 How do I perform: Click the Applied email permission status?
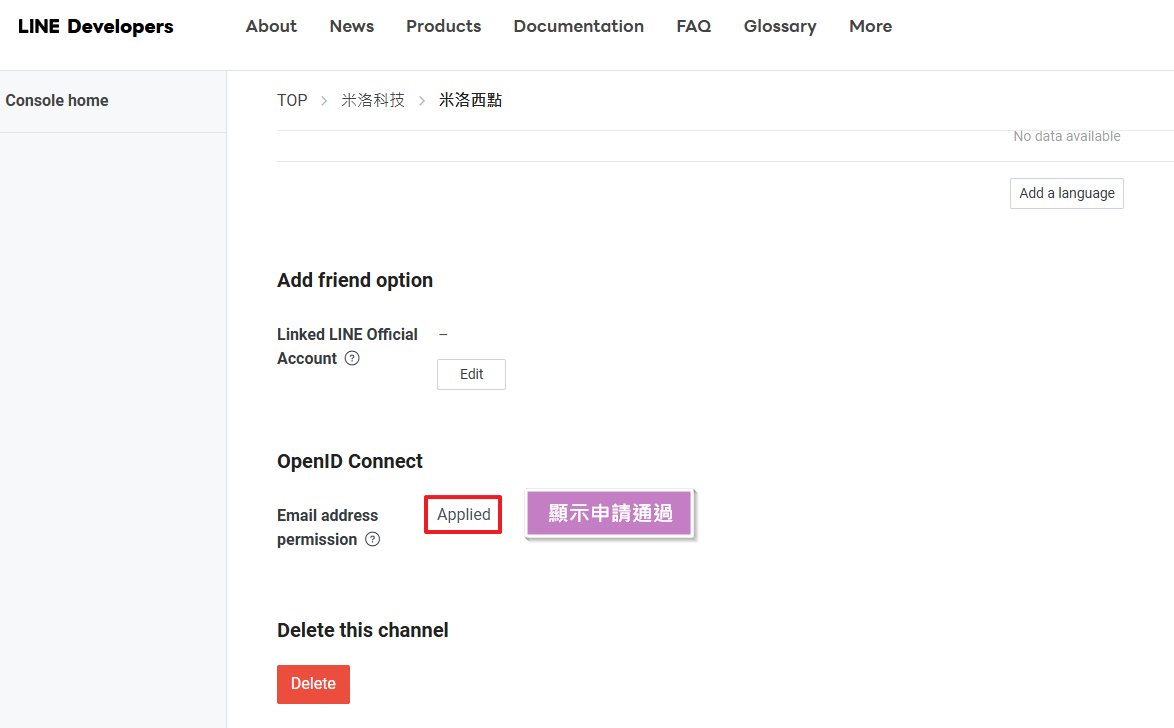tap(463, 514)
